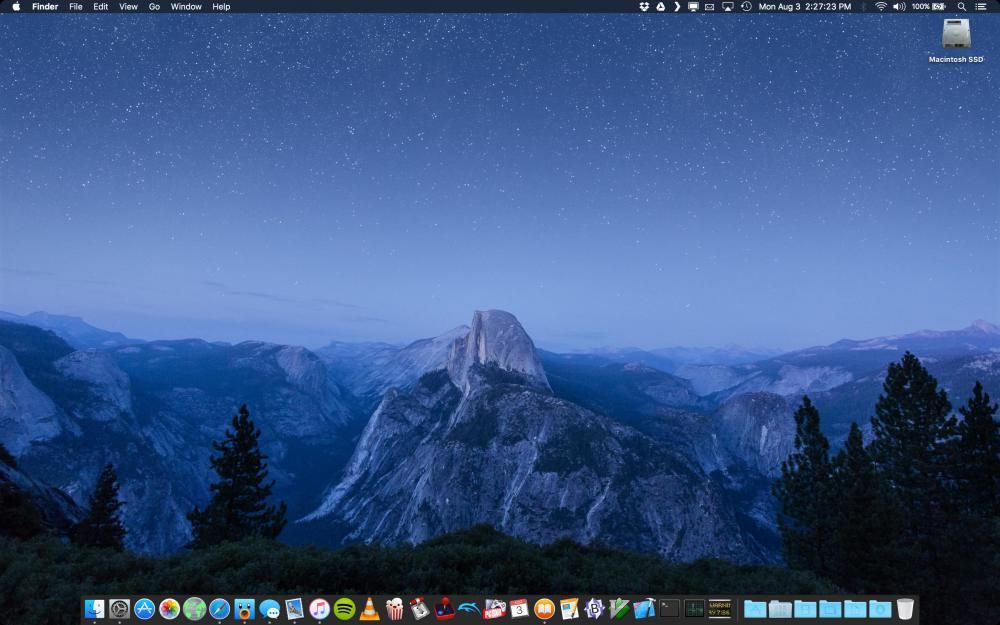Viewport: 1000px width, 625px height.
Task: Show Notification Center from menu bar
Action: [982, 6]
